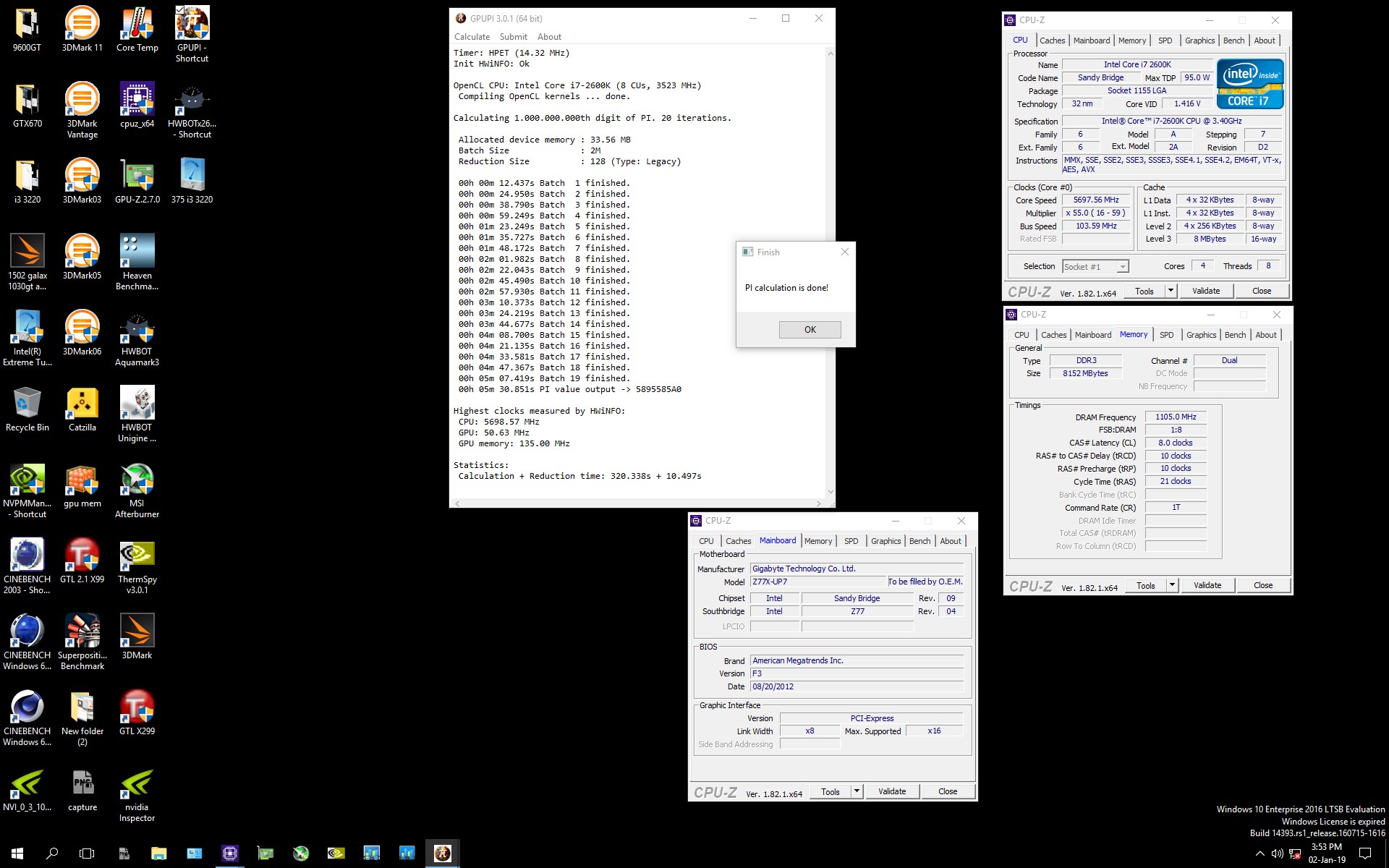Click Validate in Mainboard CPU-Z window

tap(891, 791)
